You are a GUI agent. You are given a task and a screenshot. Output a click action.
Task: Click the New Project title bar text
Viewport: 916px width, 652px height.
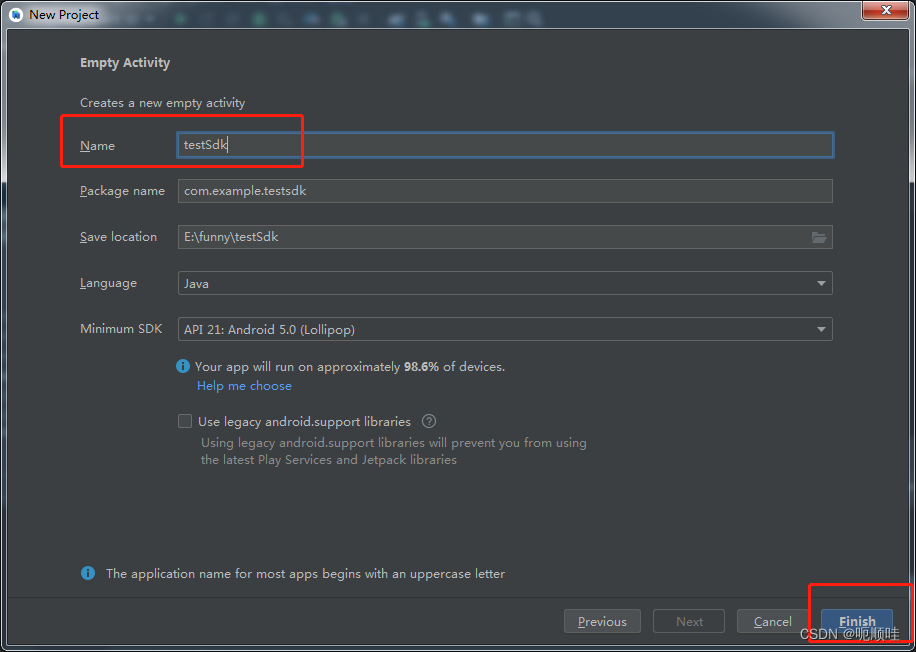[x=64, y=14]
